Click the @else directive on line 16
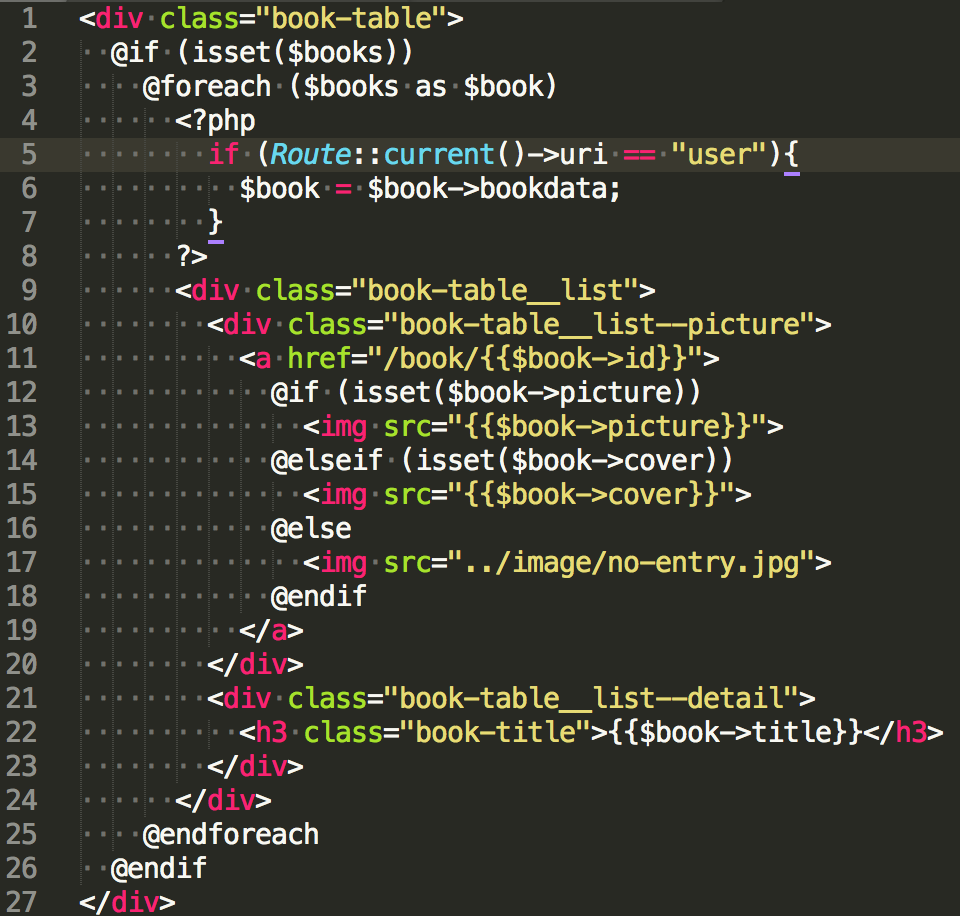The width and height of the screenshot is (960, 916). 311,528
